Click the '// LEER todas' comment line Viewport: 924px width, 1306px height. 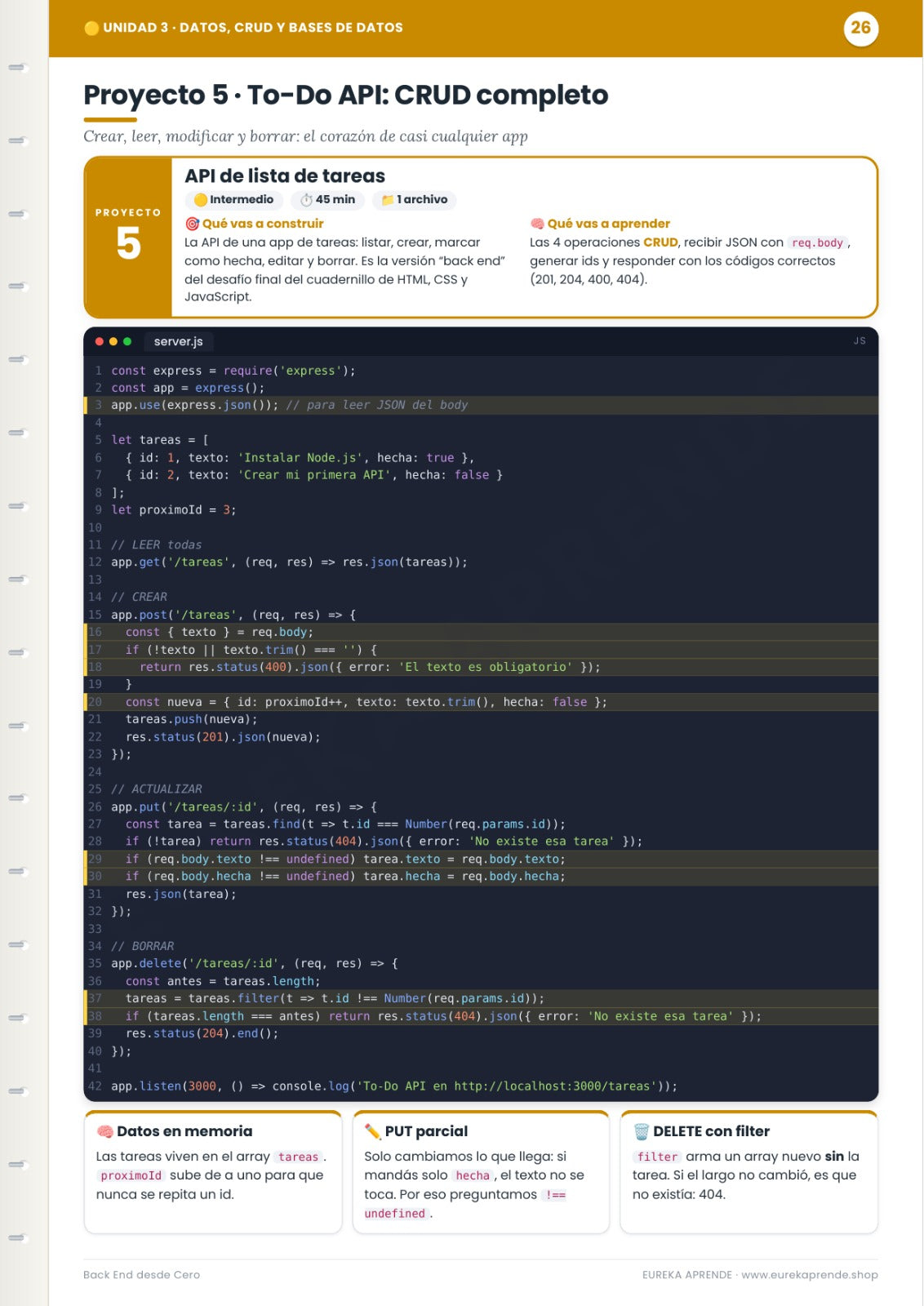157,545
